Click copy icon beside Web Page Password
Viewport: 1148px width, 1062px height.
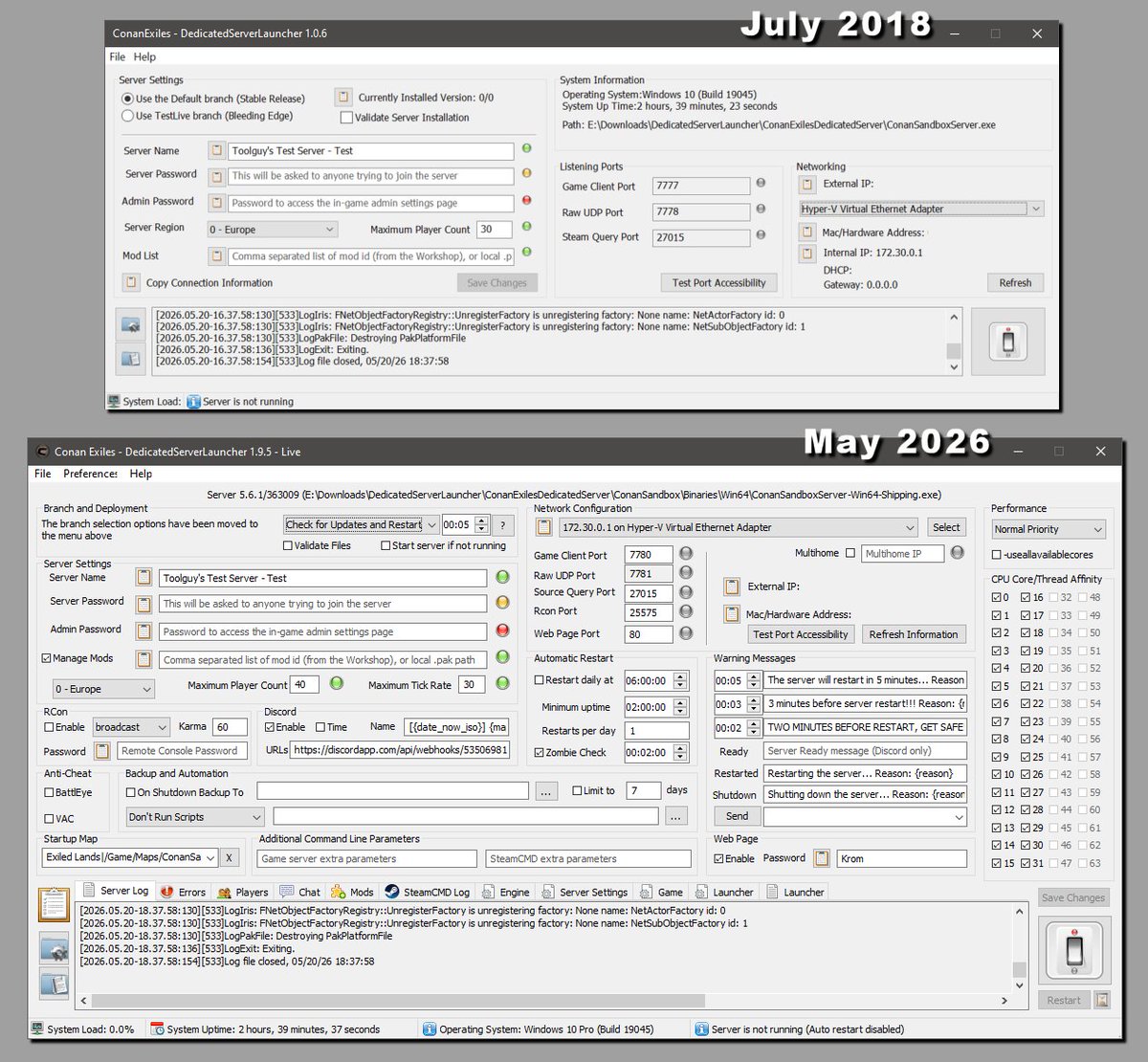822,858
